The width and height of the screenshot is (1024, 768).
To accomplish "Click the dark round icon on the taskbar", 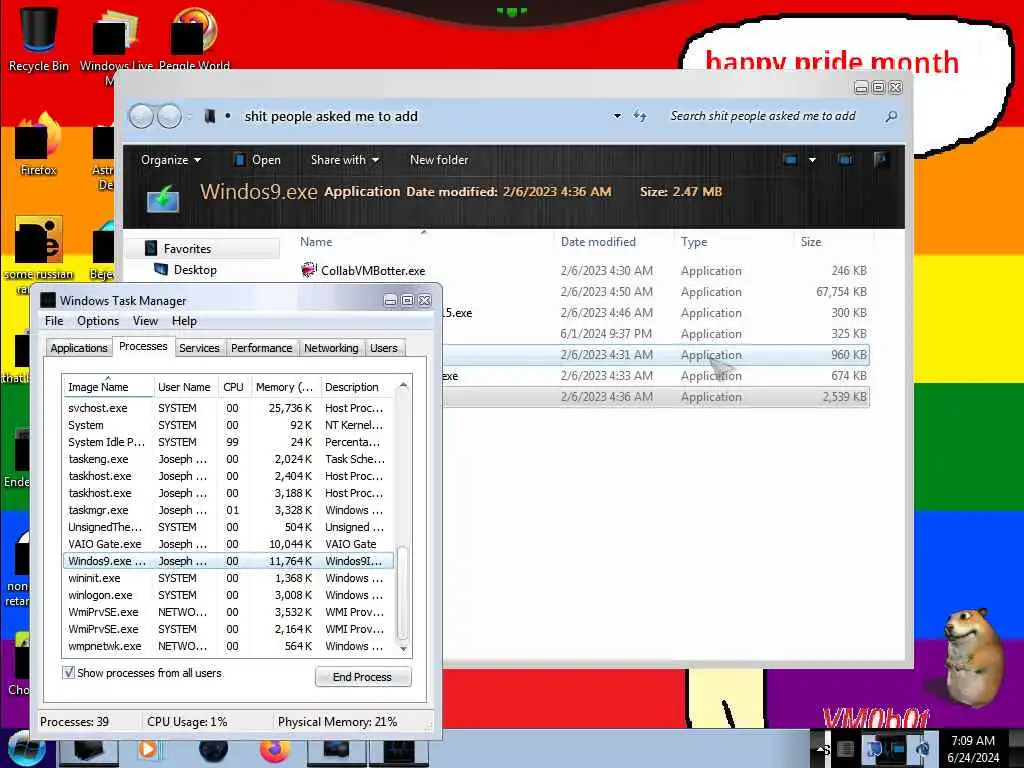I will tap(214, 750).
